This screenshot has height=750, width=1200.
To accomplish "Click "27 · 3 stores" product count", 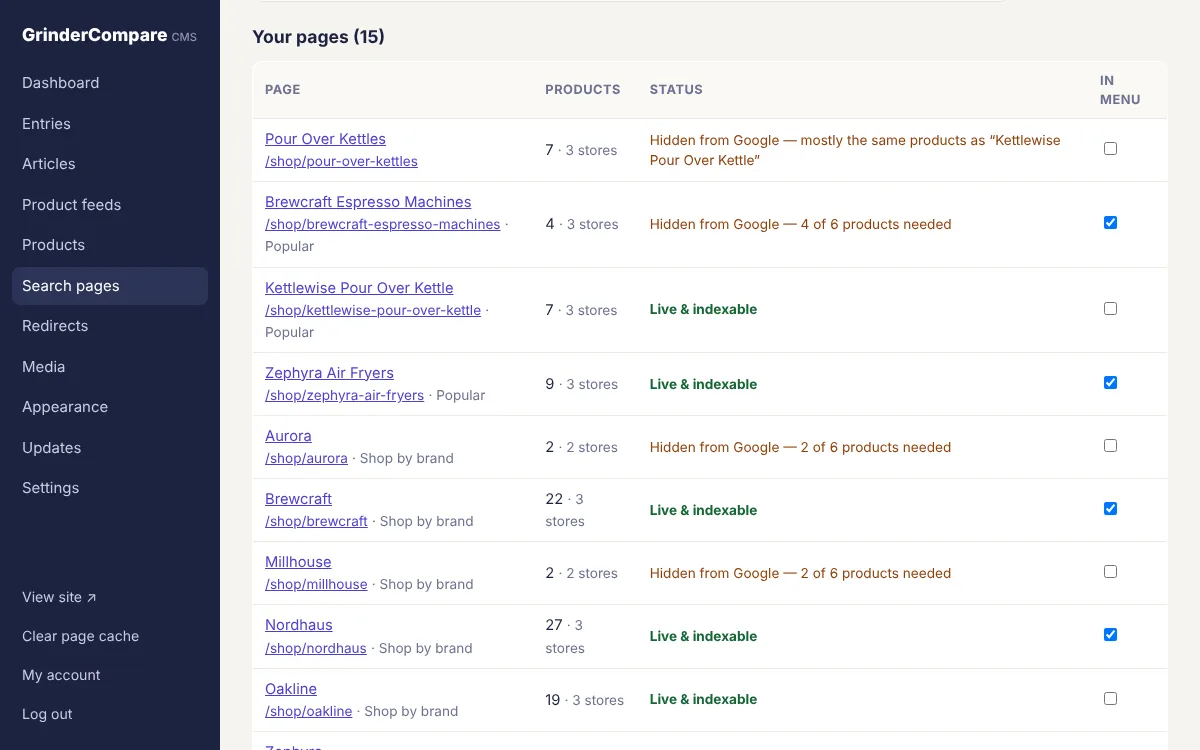I will tap(565, 636).
